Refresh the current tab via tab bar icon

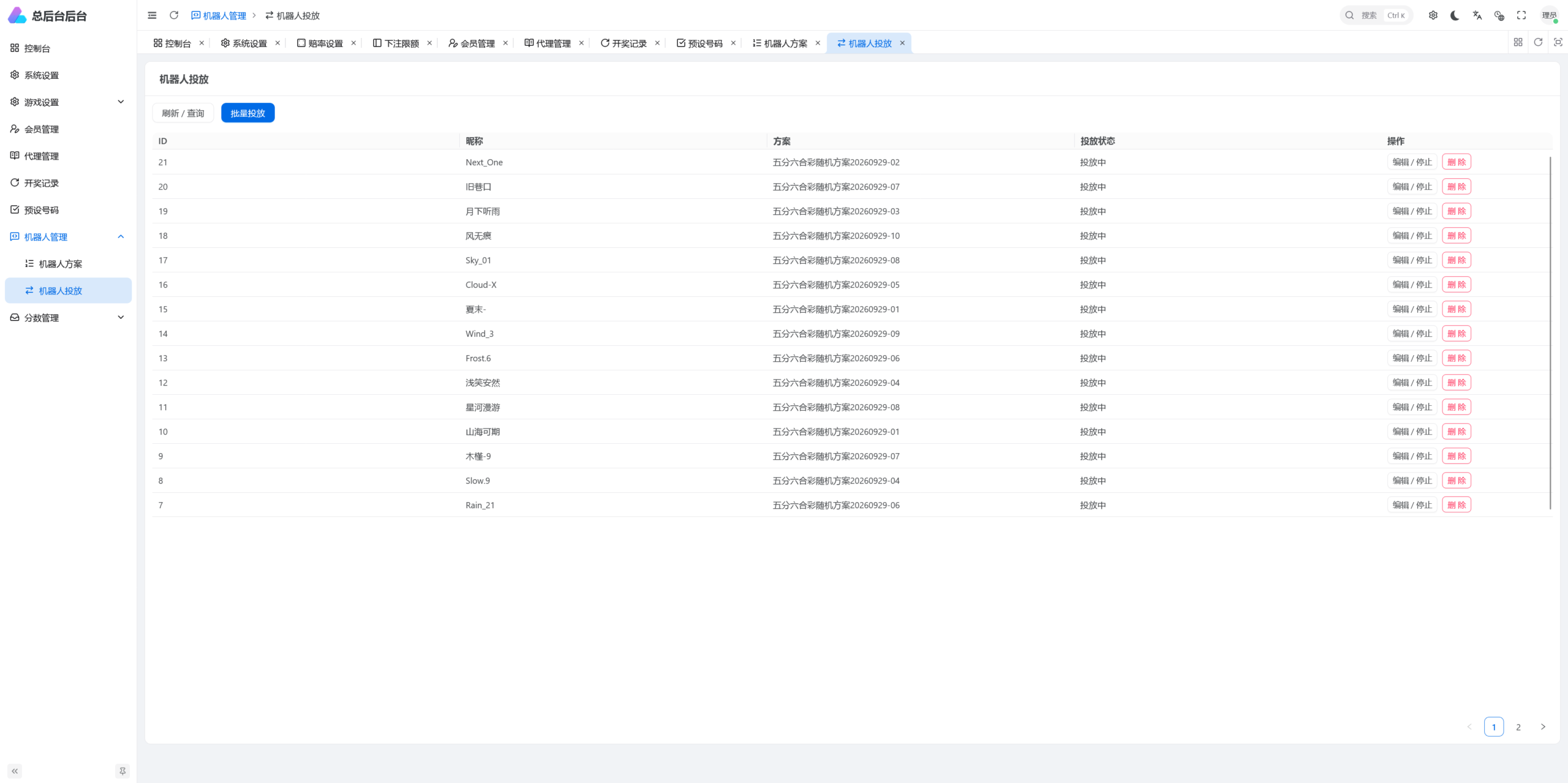1538,42
